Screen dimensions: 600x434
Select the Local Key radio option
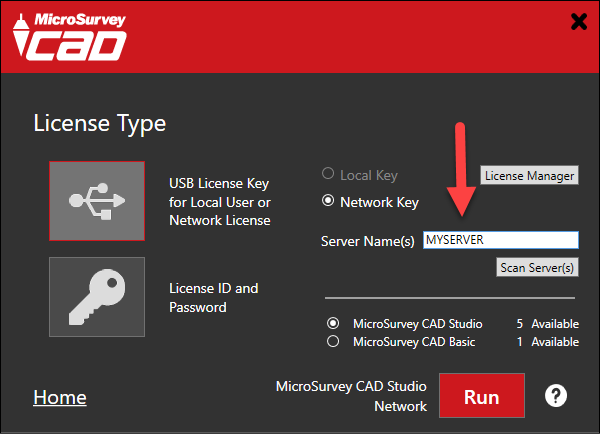(328, 173)
